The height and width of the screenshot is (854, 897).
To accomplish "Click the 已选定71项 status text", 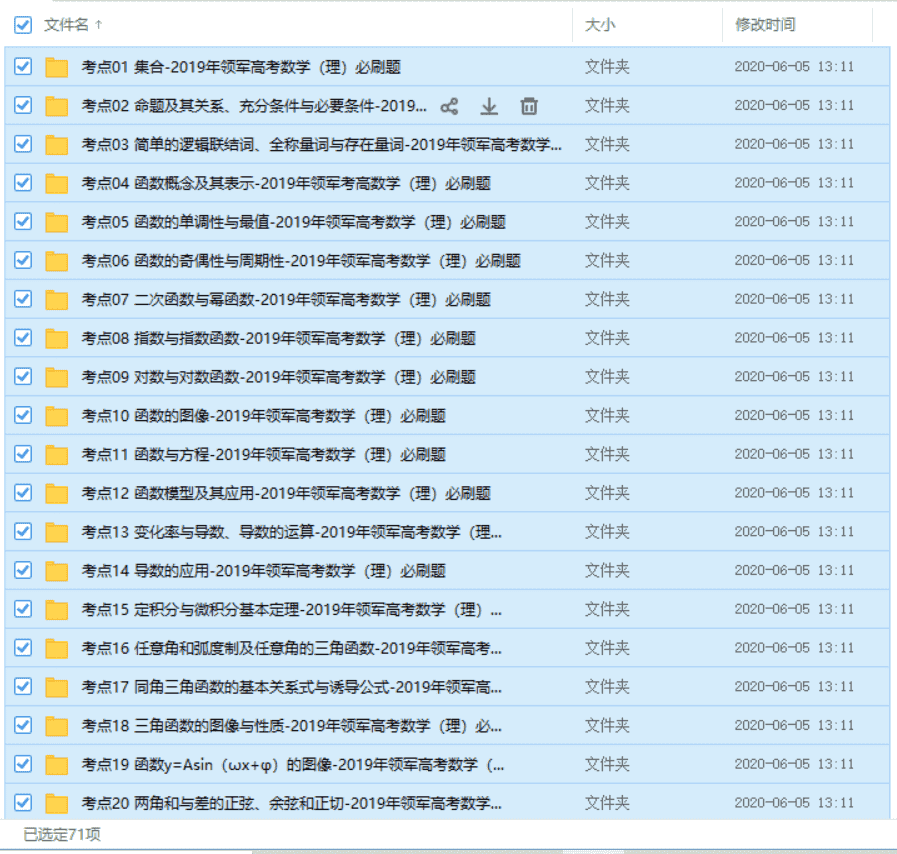I will click(x=62, y=834).
